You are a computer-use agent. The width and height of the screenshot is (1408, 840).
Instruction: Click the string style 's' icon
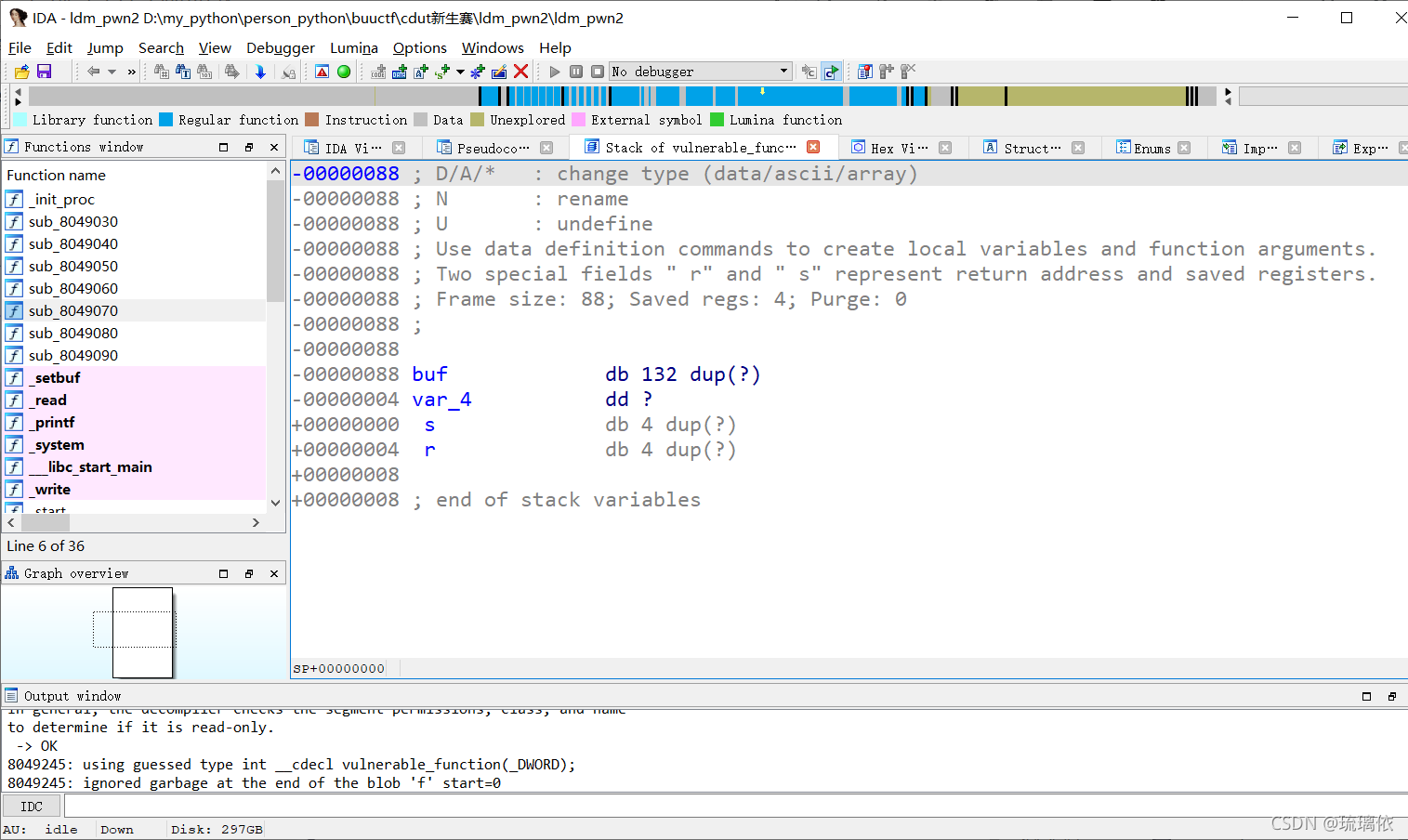click(x=442, y=72)
